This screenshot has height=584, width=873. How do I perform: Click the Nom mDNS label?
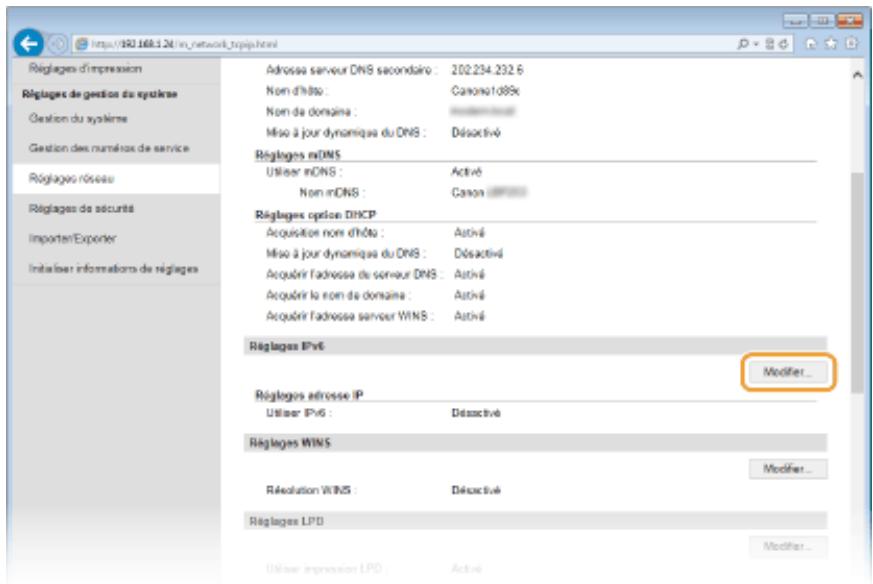click(x=332, y=193)
